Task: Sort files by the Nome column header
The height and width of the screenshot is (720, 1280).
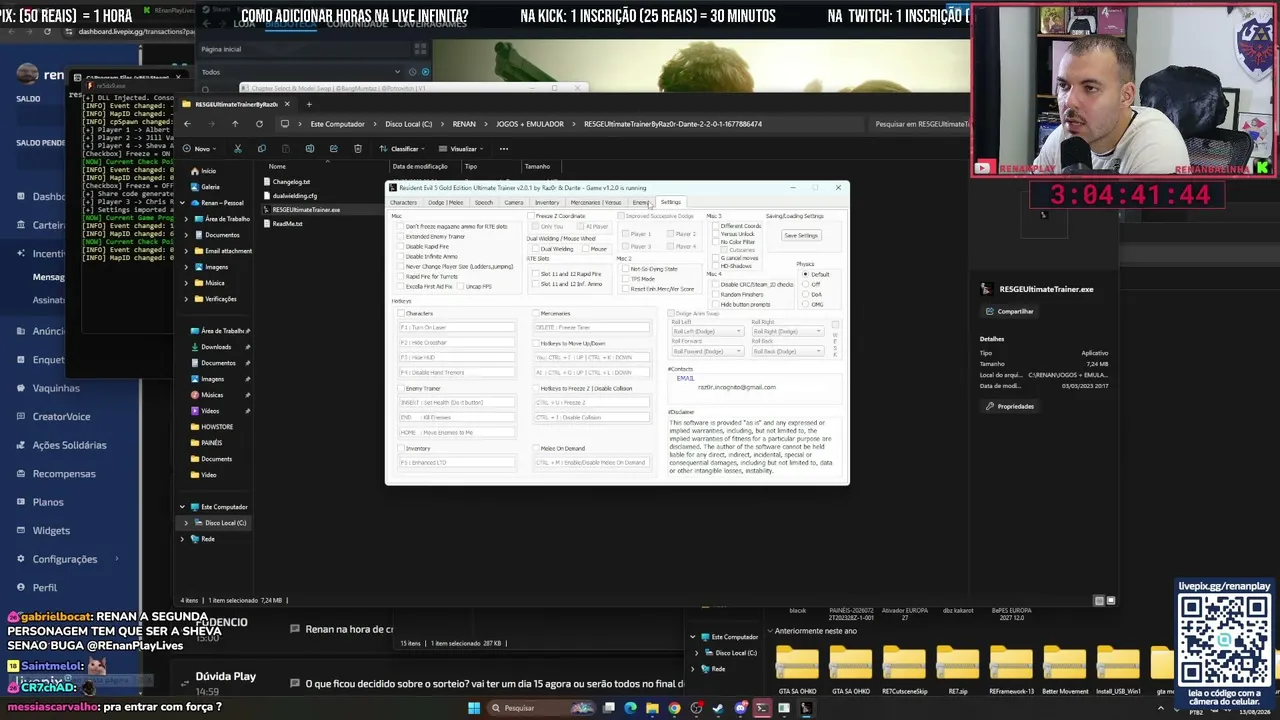Action: 277,166
